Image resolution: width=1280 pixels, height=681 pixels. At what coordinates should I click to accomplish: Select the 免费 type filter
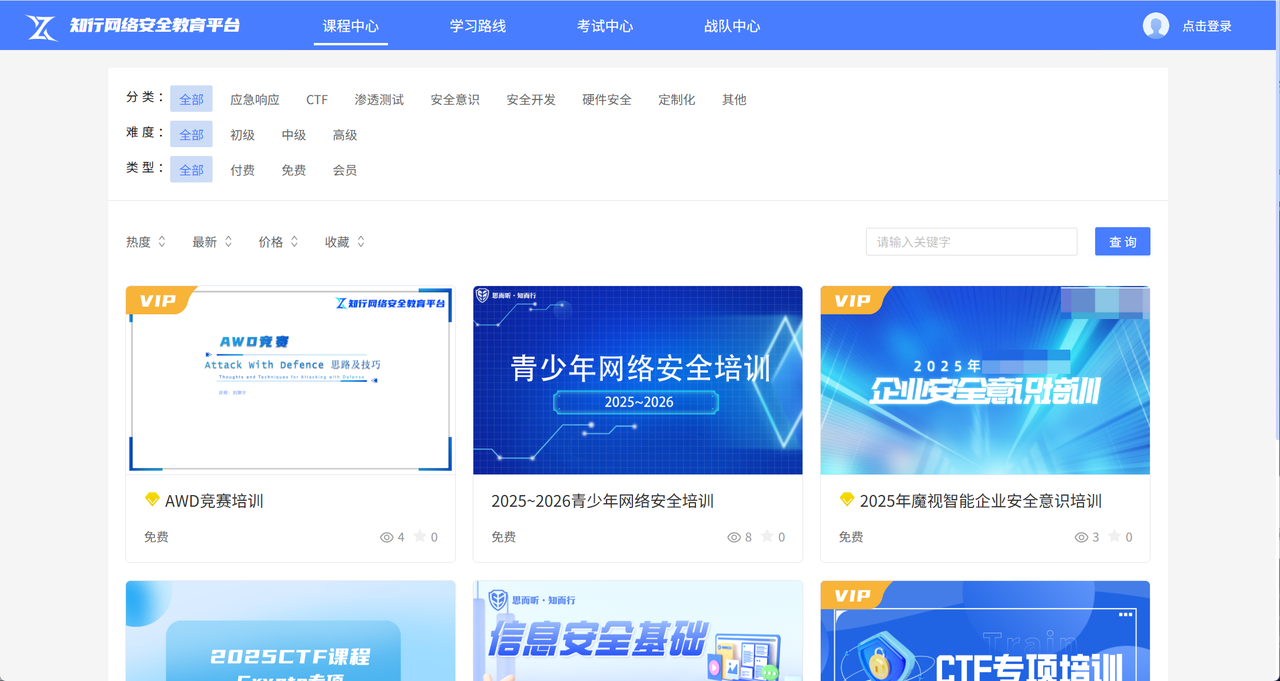(294, 170)
